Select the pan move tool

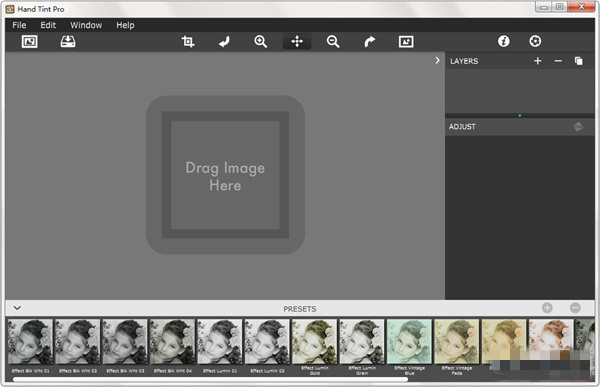click(297, 41)
